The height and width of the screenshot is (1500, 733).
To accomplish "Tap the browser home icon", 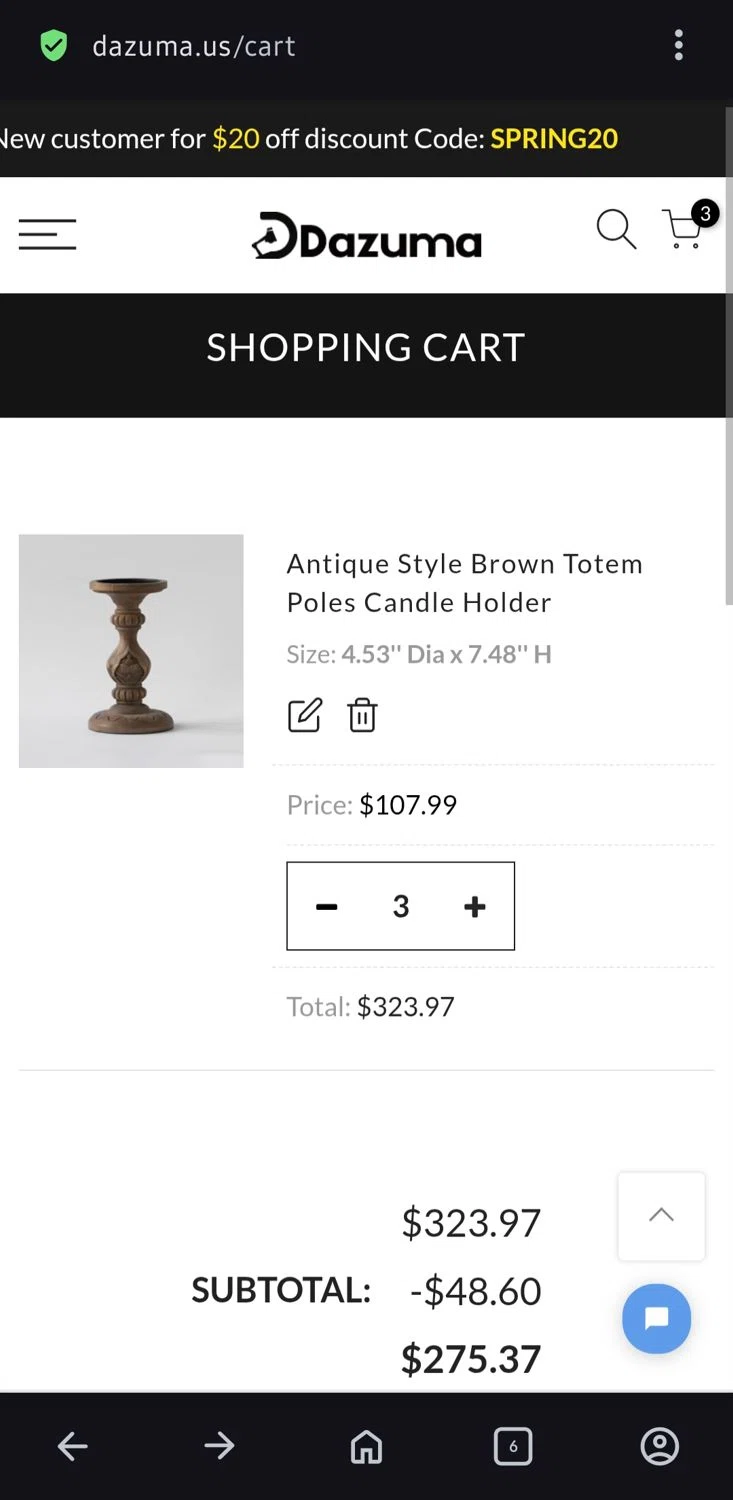I will (366, 1446).
